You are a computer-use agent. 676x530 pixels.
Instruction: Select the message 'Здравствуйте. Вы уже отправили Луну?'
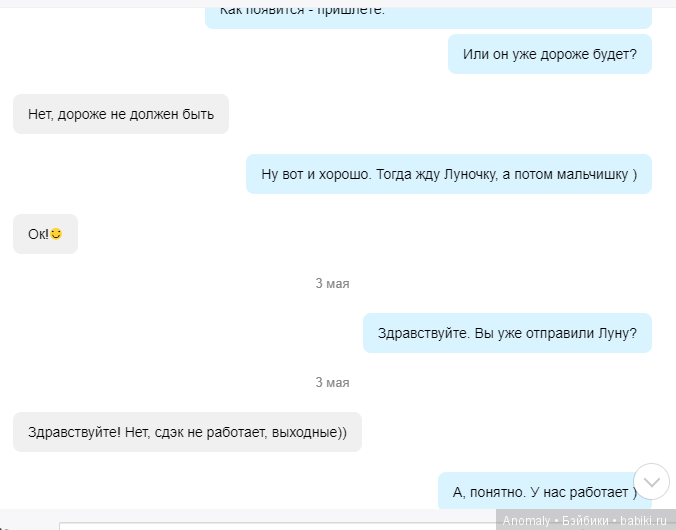pos(507,333)
